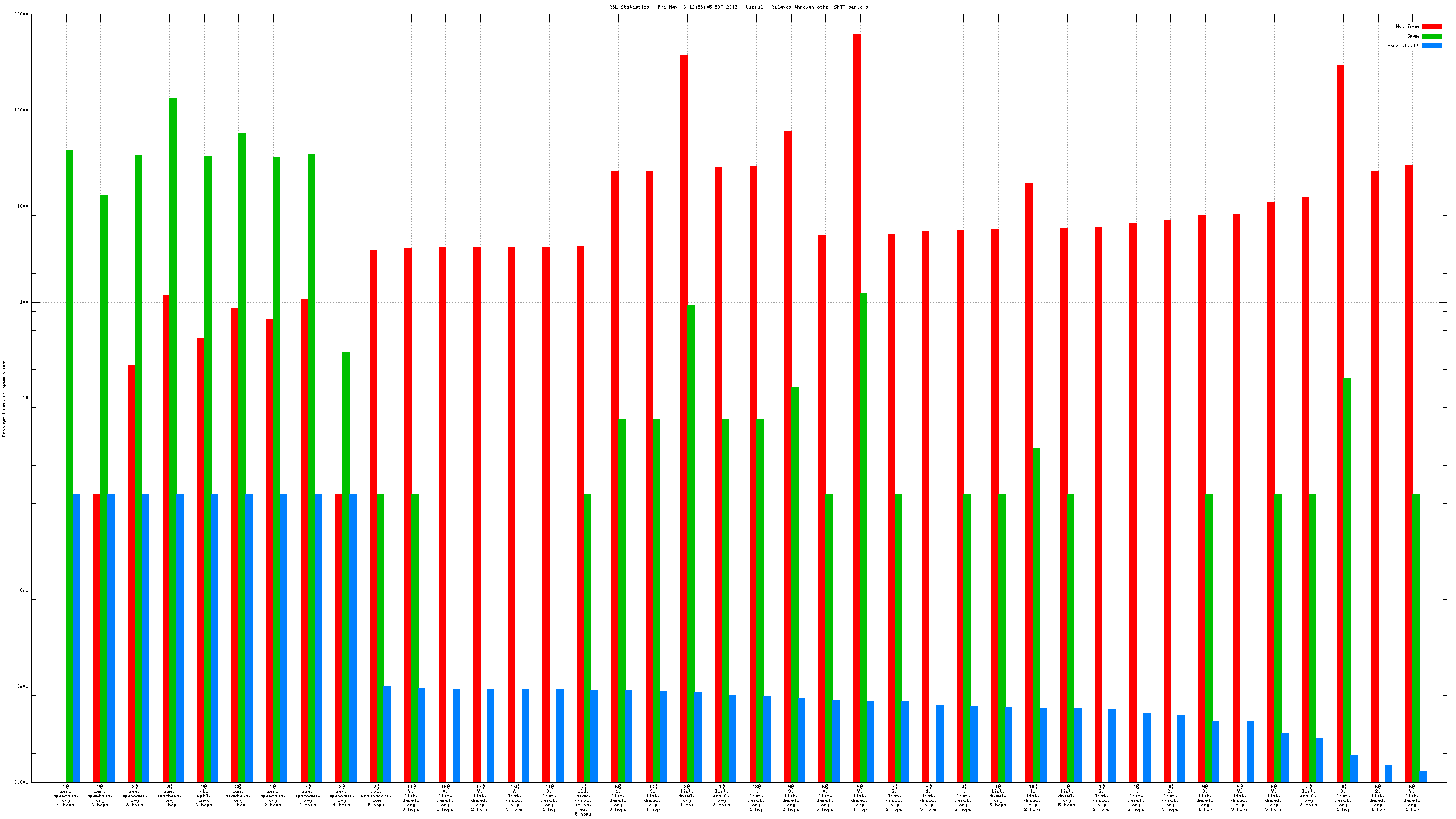This screenshot has width=1456, height=819.
Task: Click the Message Count y-axis label
Action: pos(3,398)
